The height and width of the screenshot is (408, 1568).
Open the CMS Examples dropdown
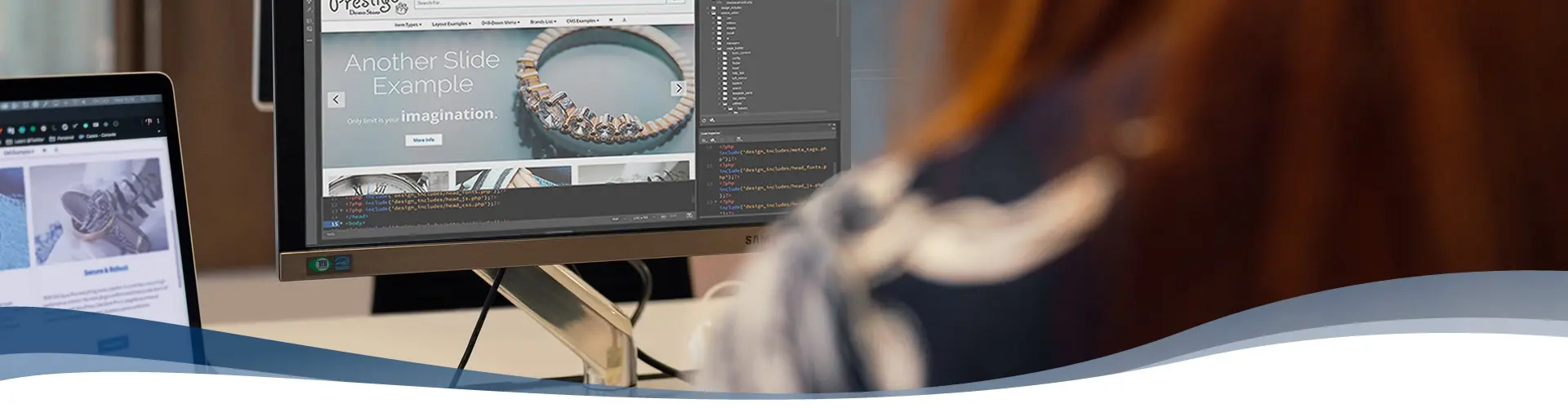pos(582,21)
